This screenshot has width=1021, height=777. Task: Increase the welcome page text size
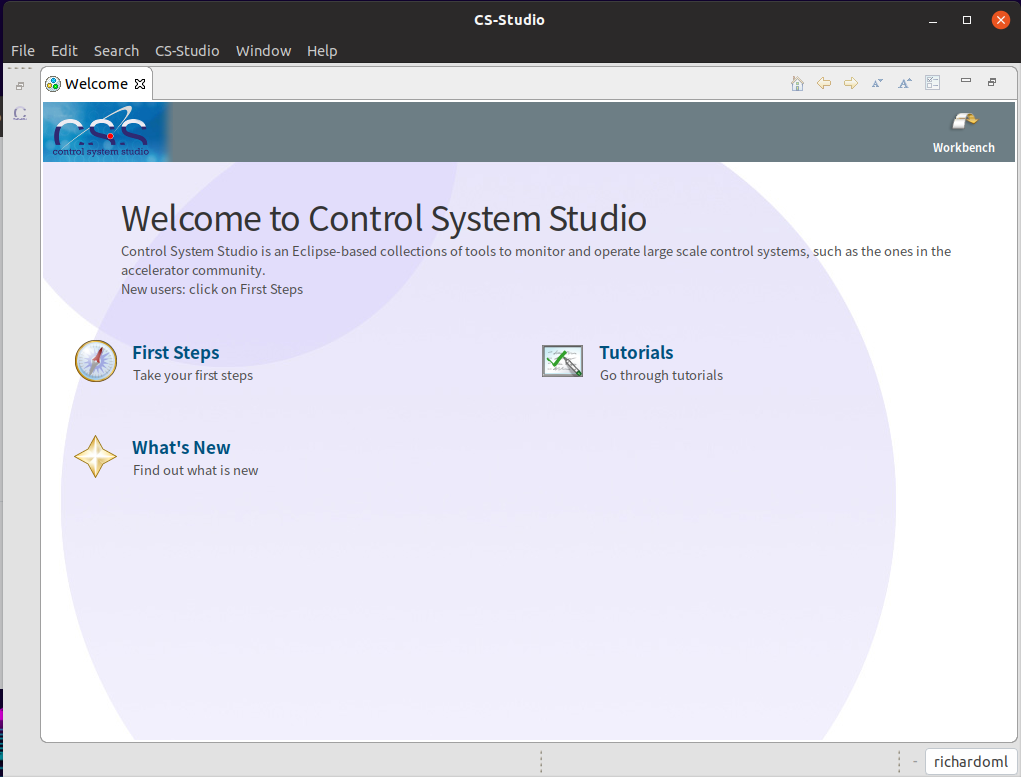click(x=905, y=83)
